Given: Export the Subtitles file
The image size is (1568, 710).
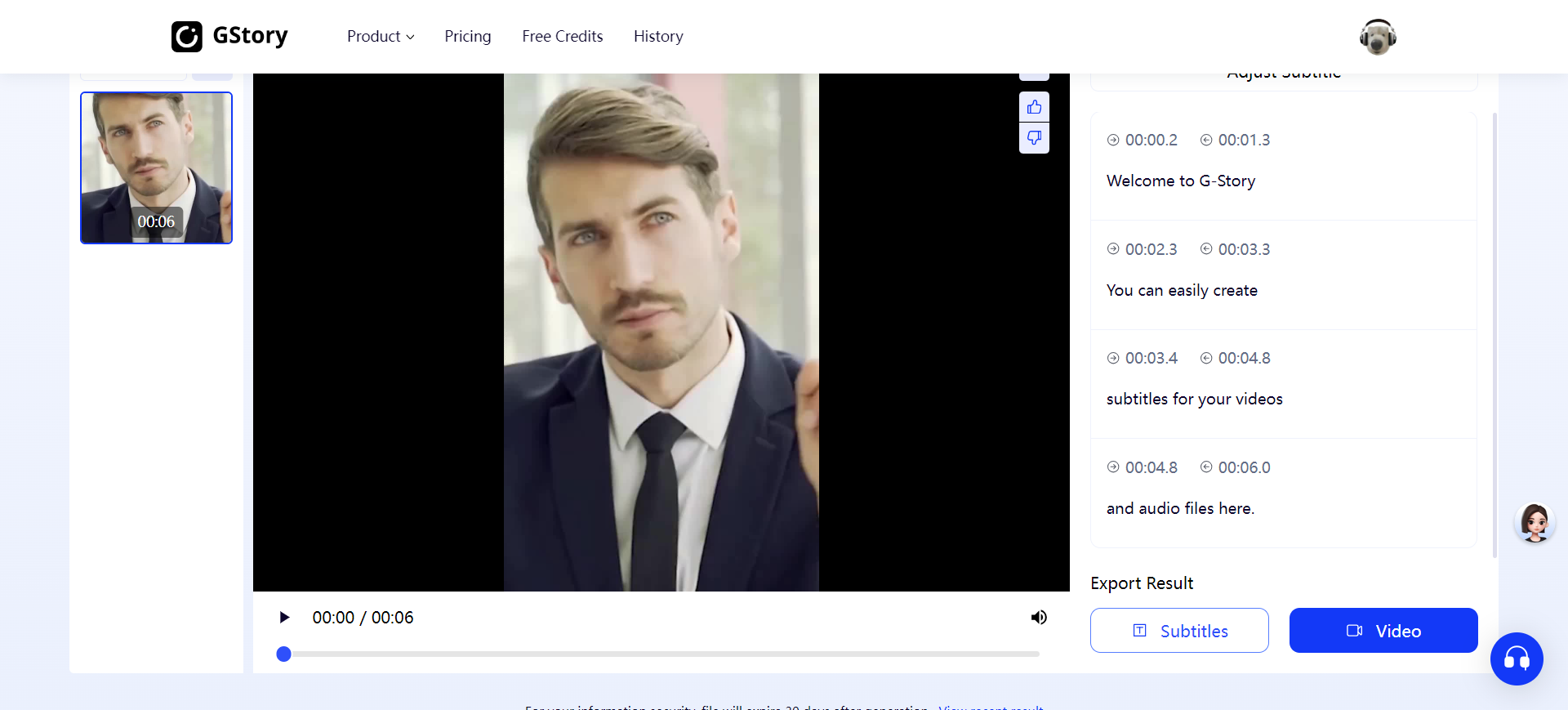Looking at the screenshot, I should tap(1179, 630).
